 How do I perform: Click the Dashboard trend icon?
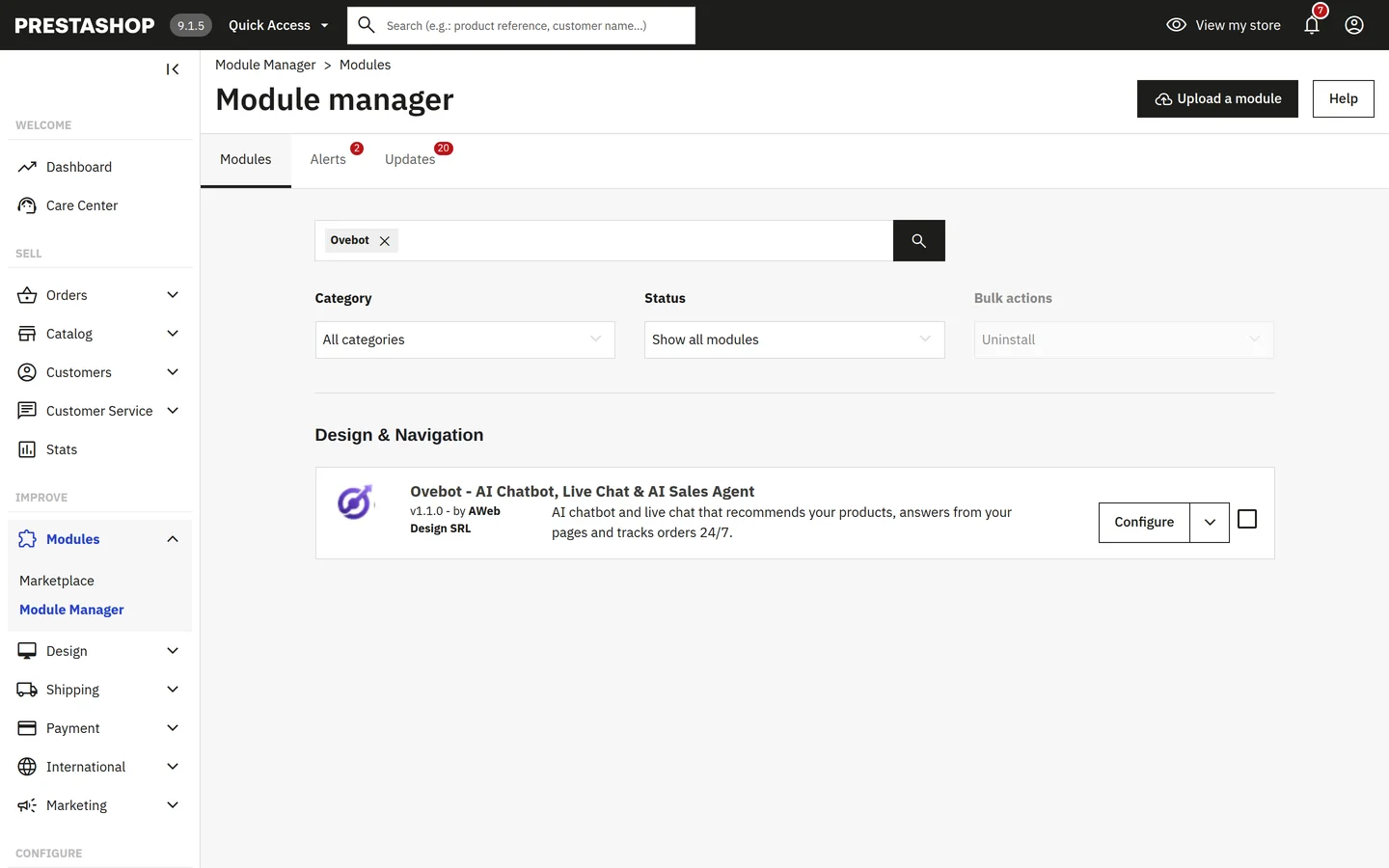(27, 167)
